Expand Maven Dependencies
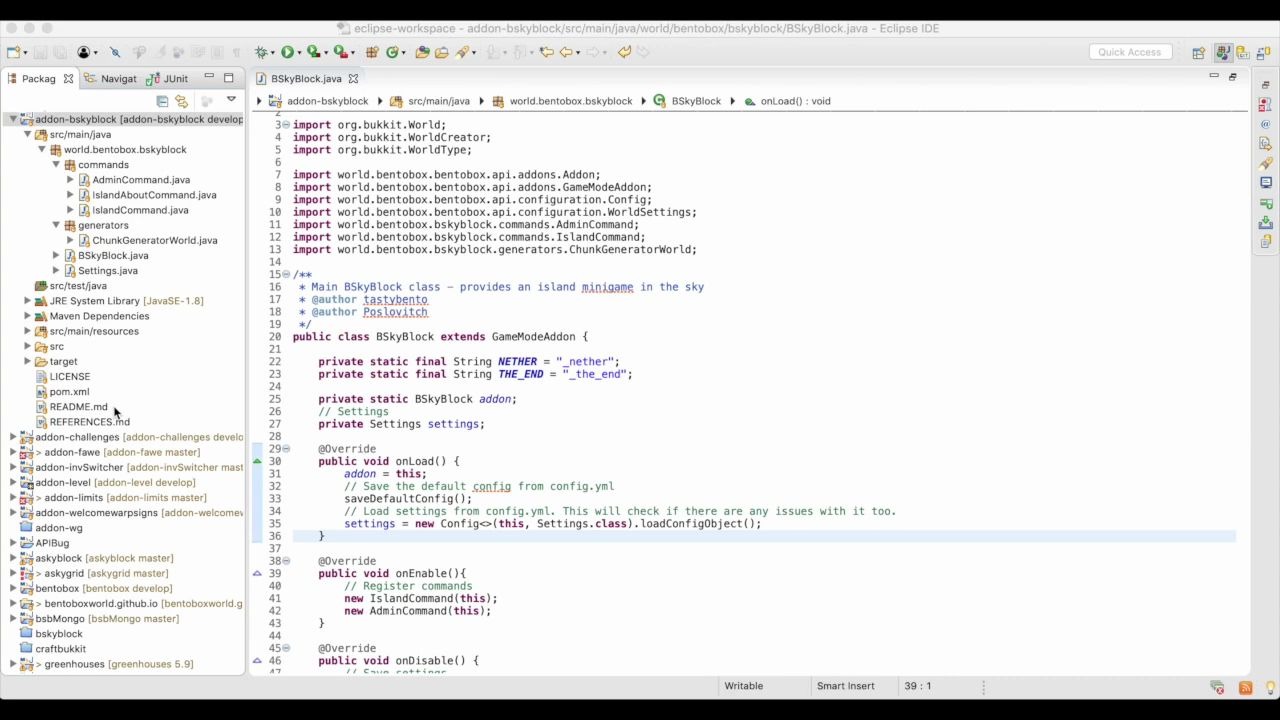 pos(28,316)
